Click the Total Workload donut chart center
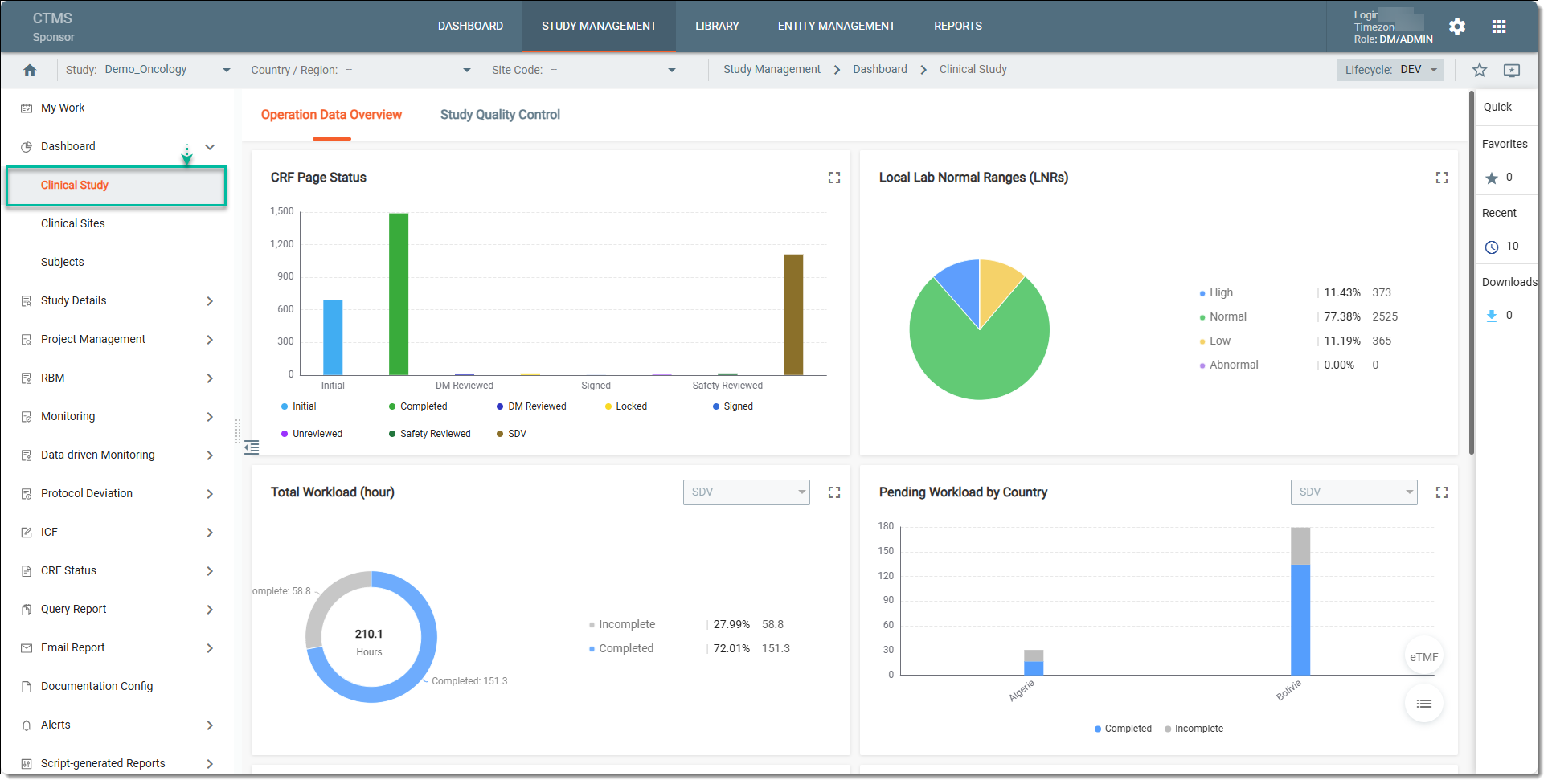Image resolution: width=1548 pixels, height=784 pixels. point(371,639)
